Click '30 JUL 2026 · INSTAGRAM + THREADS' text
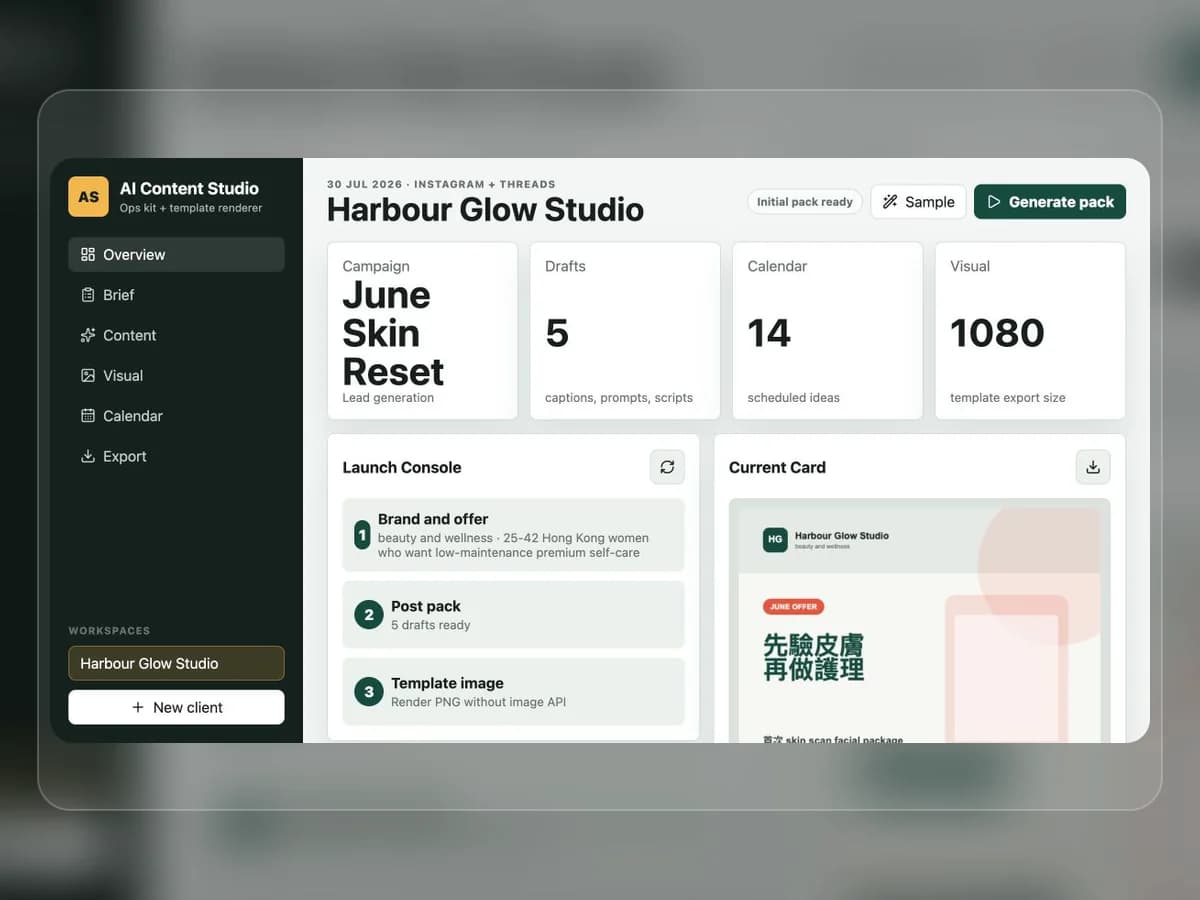This screenshot has height=900, width=1200. [441, 184]
